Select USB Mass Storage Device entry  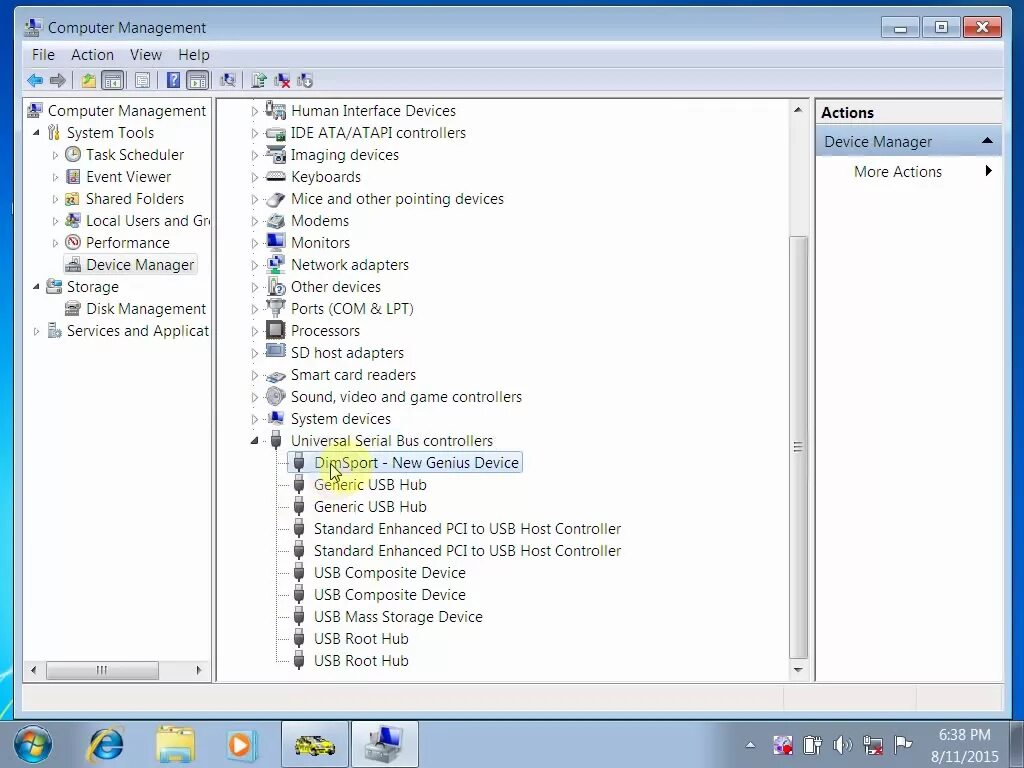pos(398,616)
